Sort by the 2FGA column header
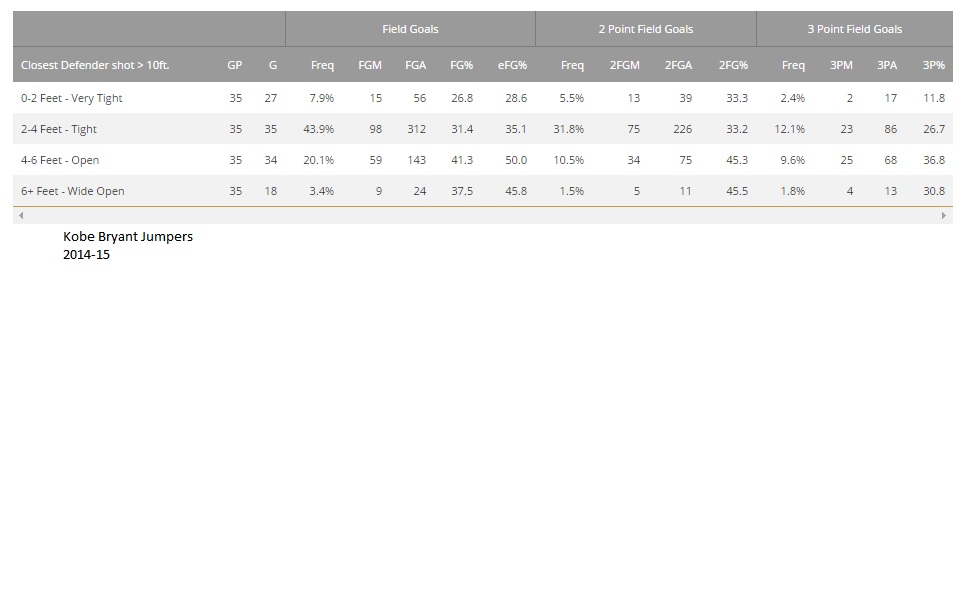The height and width of the screenshot is (614, 965). coord(679,65)
